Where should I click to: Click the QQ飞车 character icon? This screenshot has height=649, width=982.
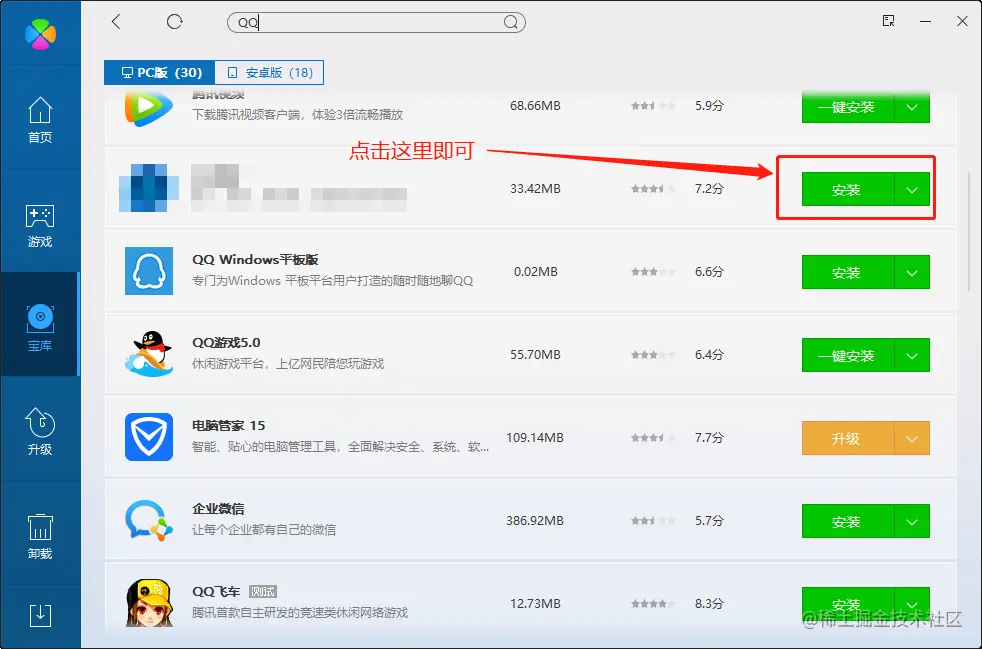click(x=148, y=603)
